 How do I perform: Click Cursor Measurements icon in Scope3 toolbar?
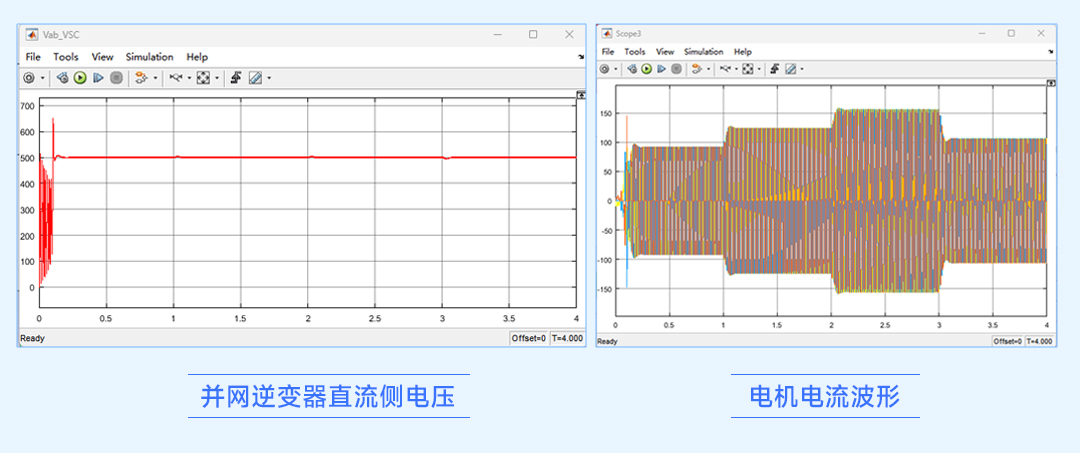791,69
